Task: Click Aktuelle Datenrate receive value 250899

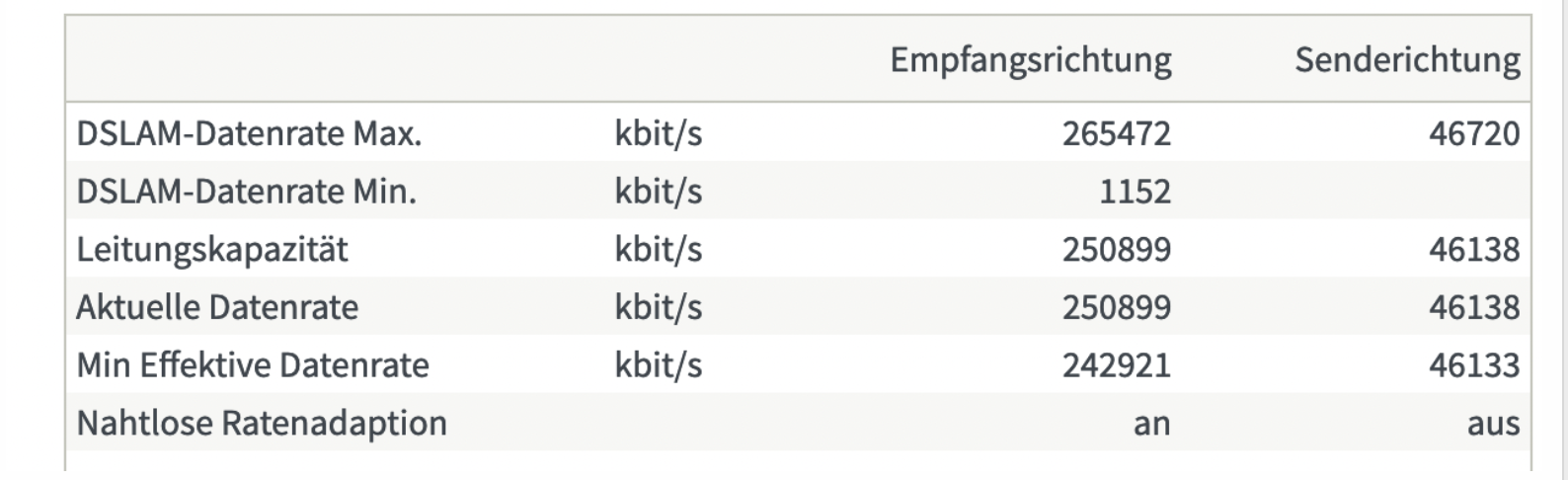Action: click(1117, 307)
